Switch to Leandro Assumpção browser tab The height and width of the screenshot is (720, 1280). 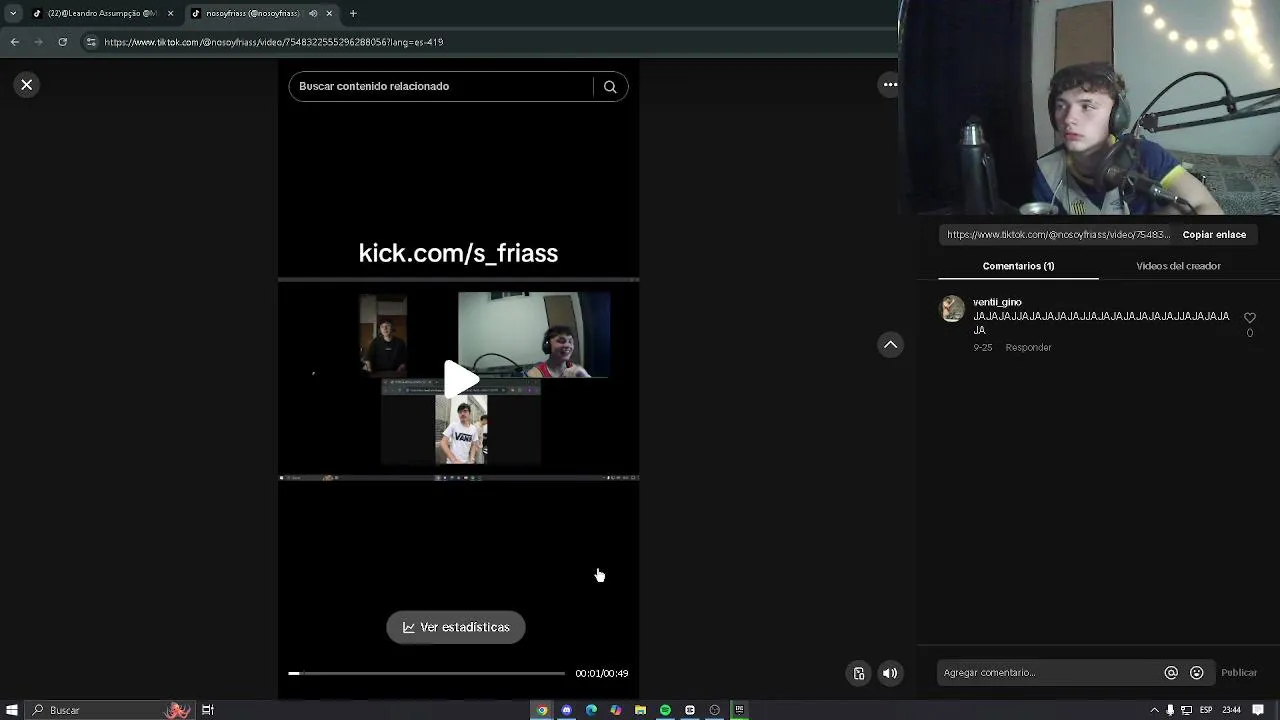pos(102,13)
